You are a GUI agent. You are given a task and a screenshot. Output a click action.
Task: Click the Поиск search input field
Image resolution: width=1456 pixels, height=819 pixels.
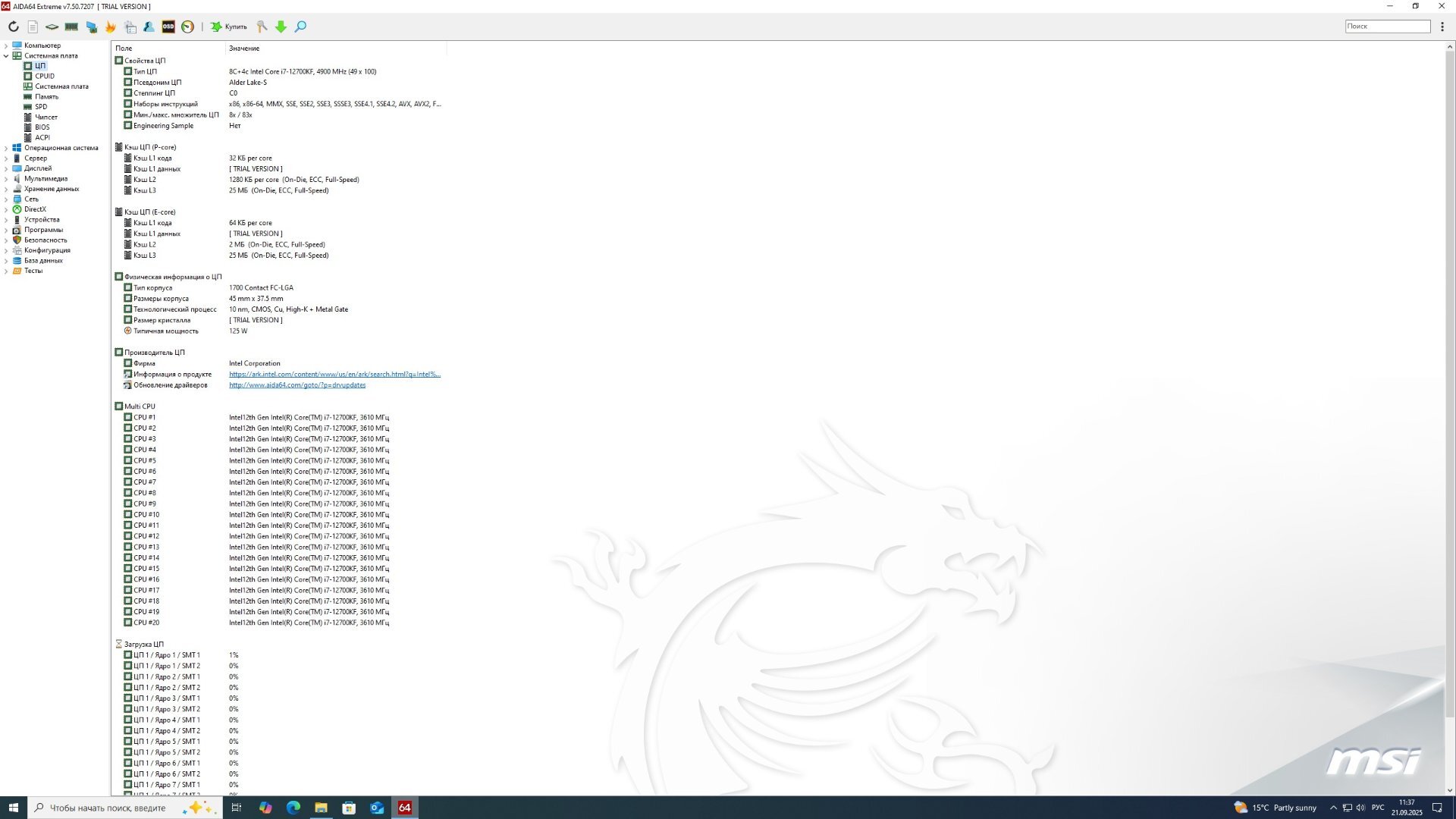[1387, 27]
